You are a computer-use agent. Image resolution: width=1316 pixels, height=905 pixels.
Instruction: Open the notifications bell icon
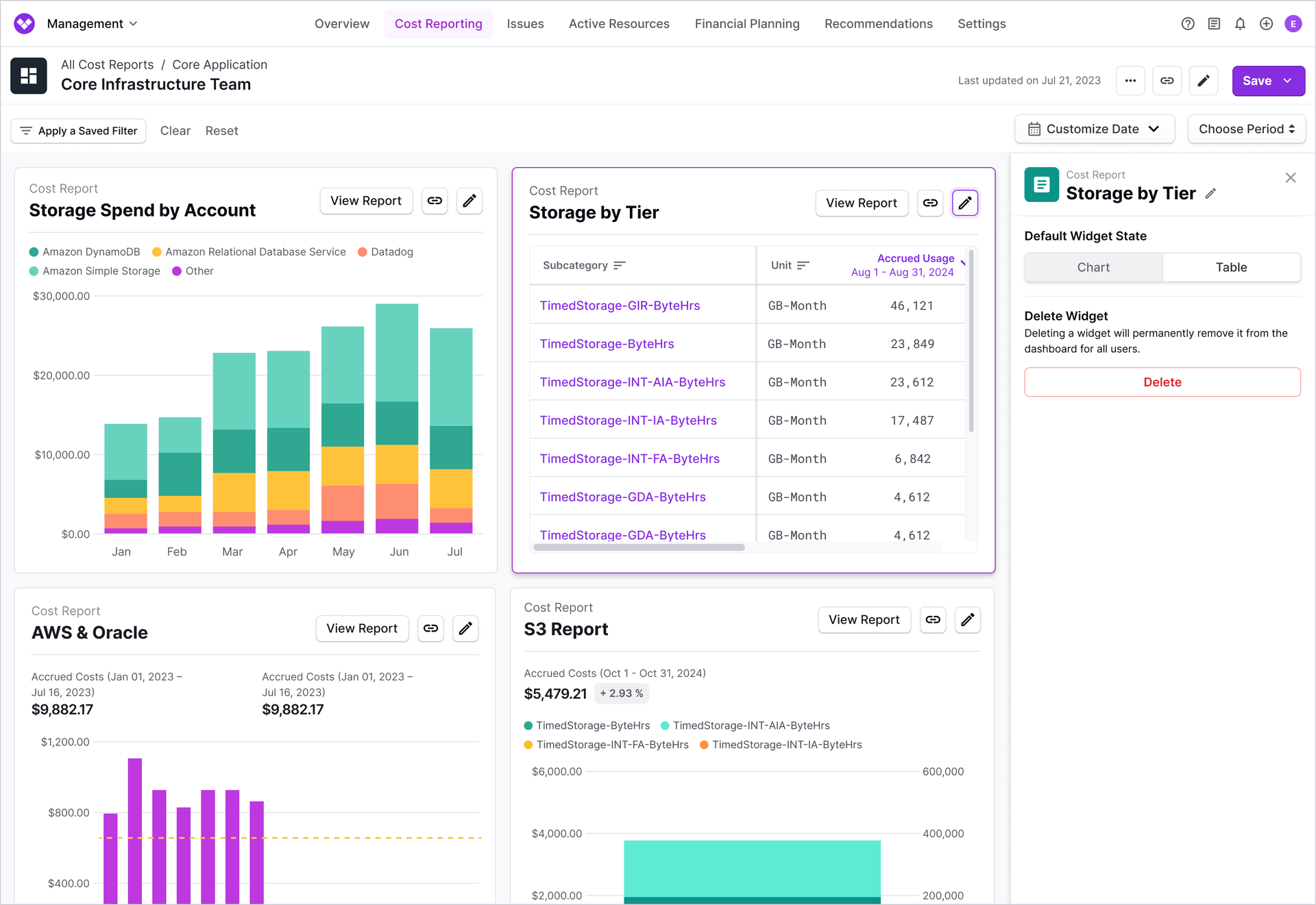coord(1240,24)
